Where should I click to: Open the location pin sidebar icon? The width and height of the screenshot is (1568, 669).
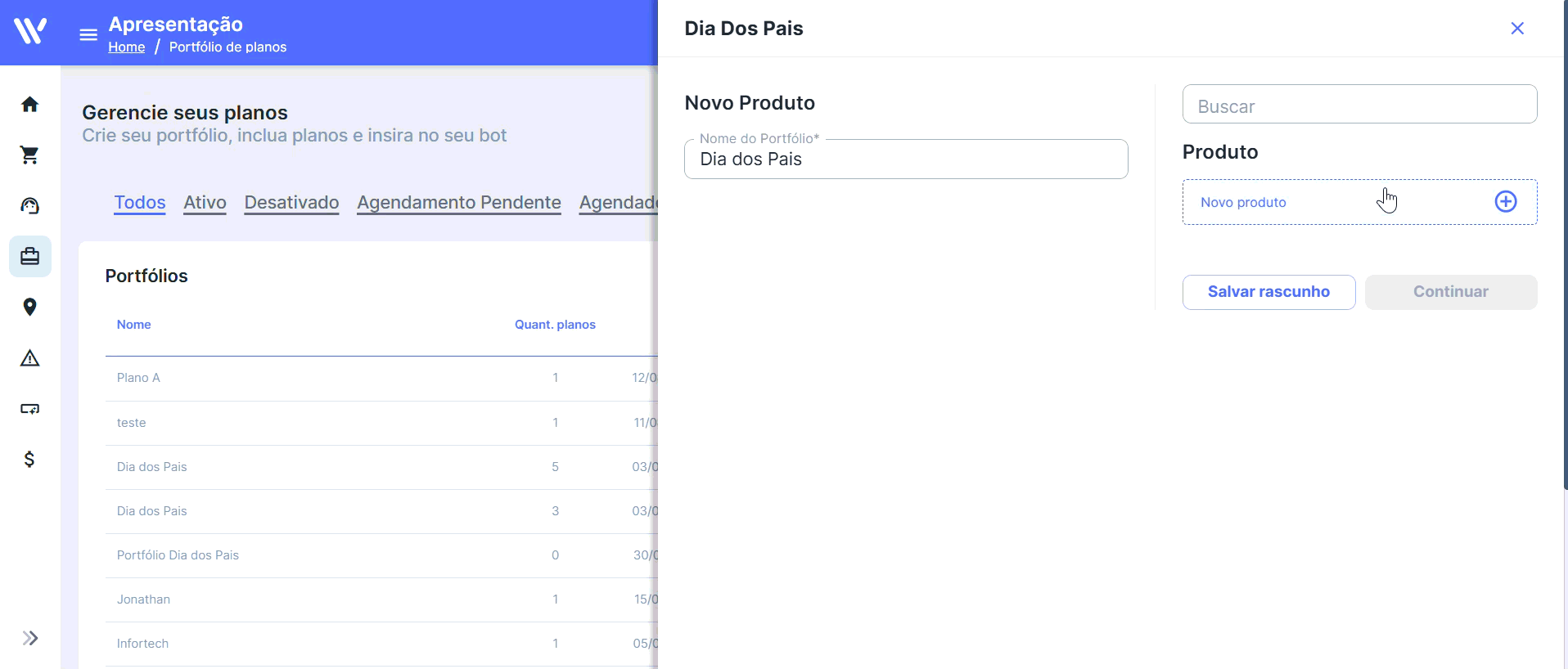click(30, 308)
